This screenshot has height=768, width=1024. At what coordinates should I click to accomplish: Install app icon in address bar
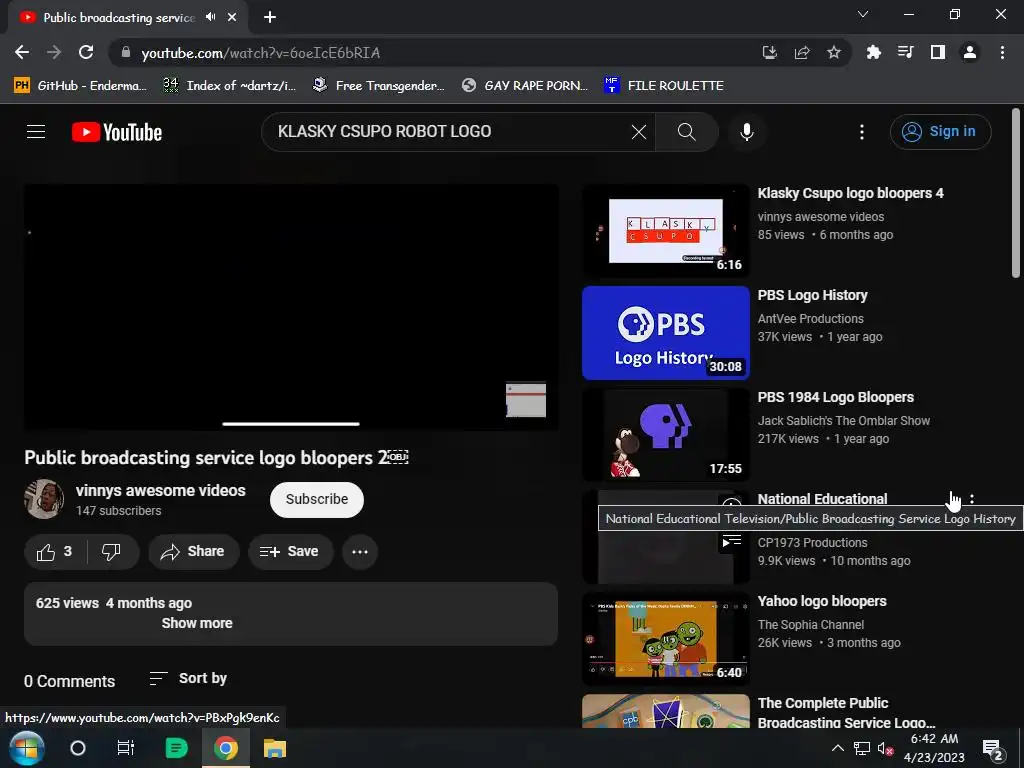click(769, 52)
